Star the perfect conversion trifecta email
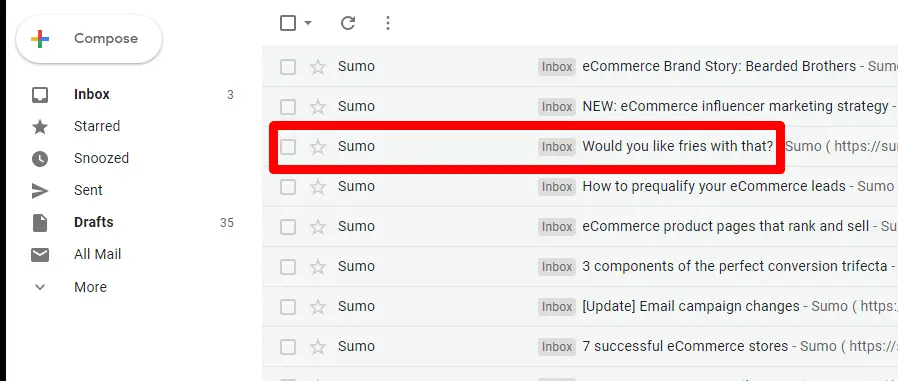The width and height of the screenshot is (898, 381). tap(318, 267)
